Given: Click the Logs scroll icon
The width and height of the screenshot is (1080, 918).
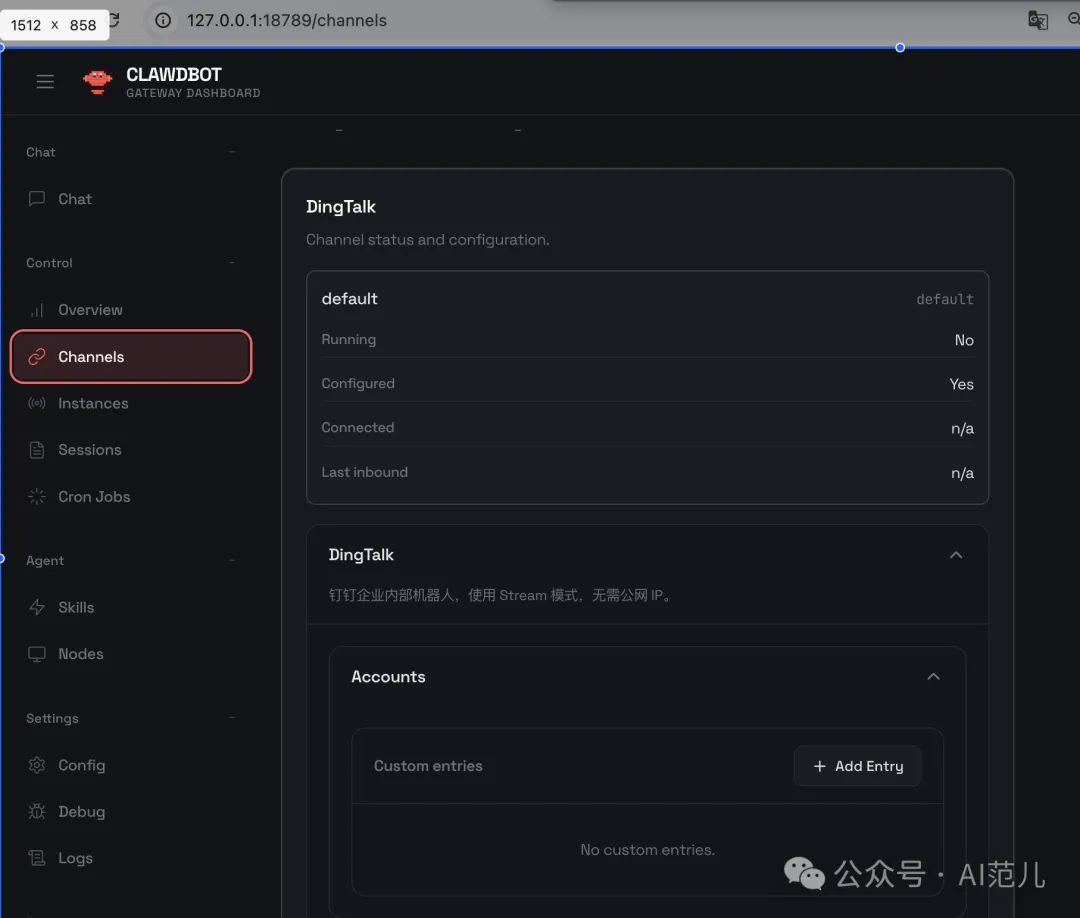Looking at the screenshot, I should tap(37, 858).
